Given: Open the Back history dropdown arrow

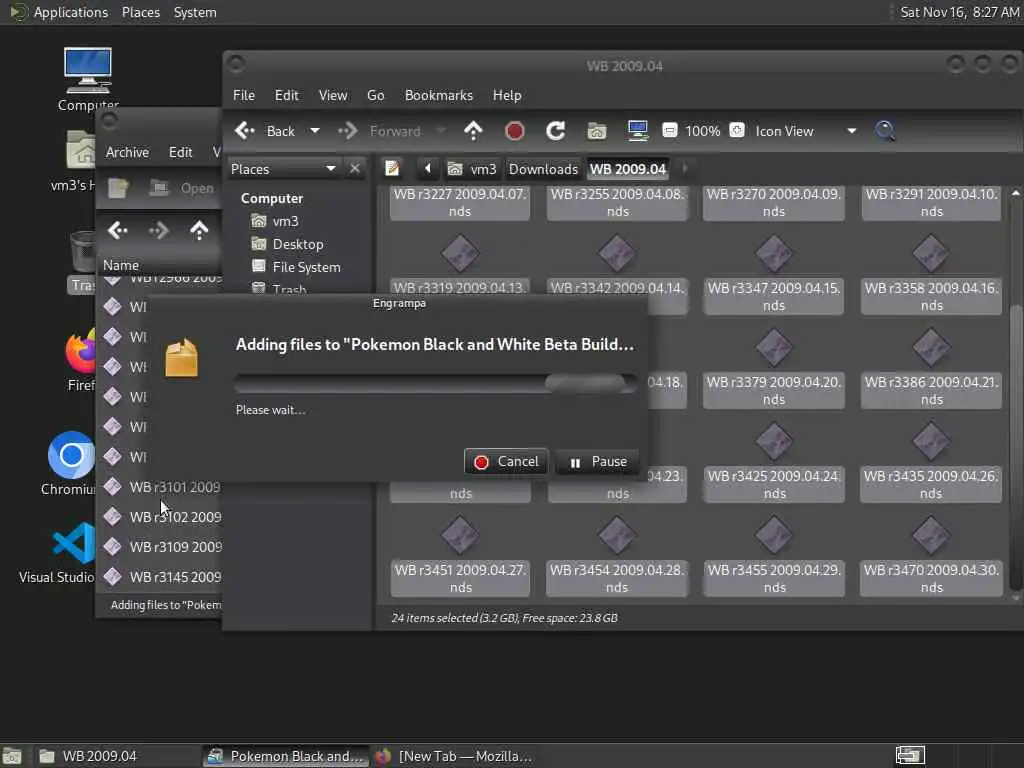Looking at the screenshot, I should [x=315, y=131].
